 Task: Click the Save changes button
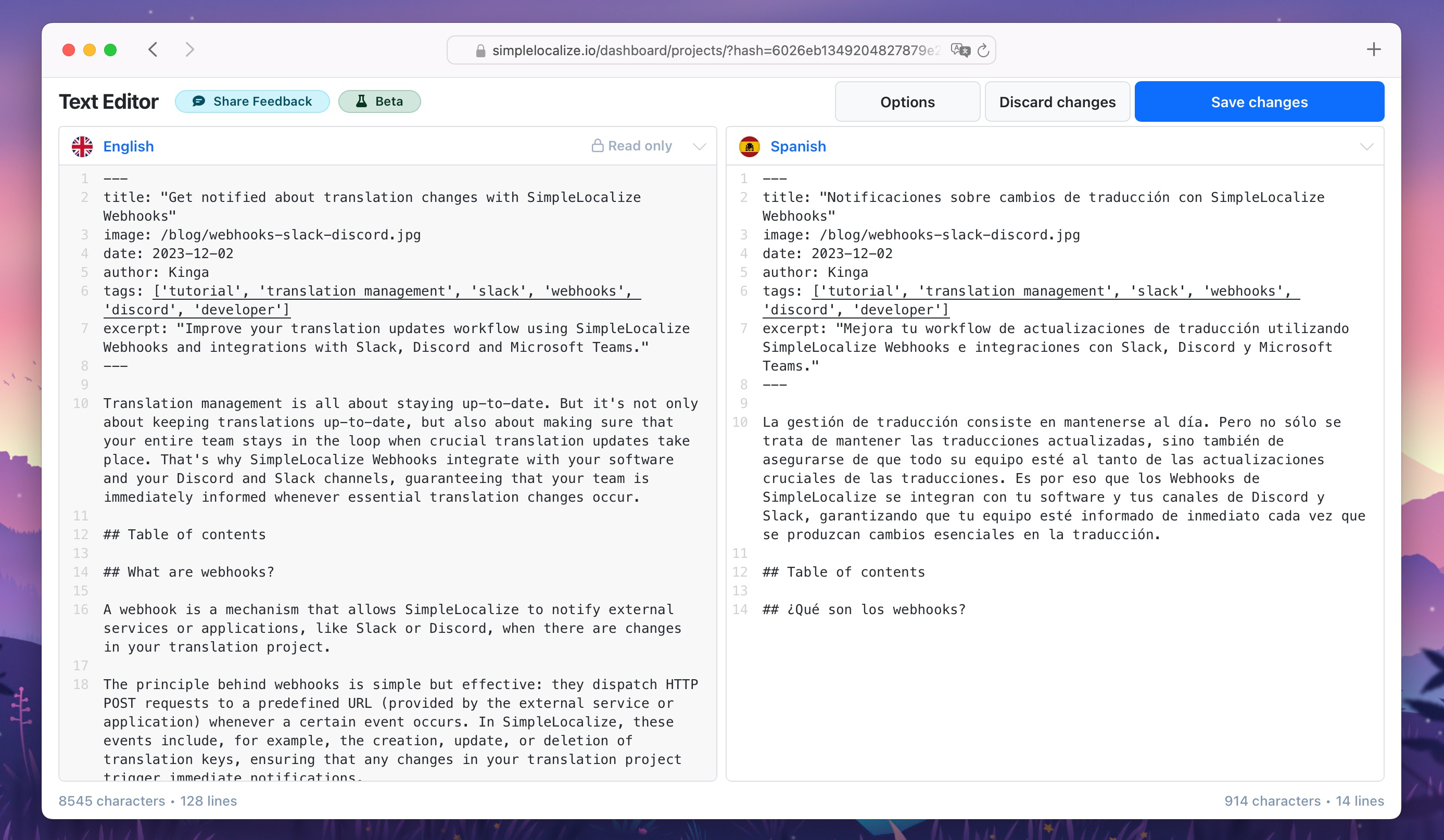(x=1259, y=101)
